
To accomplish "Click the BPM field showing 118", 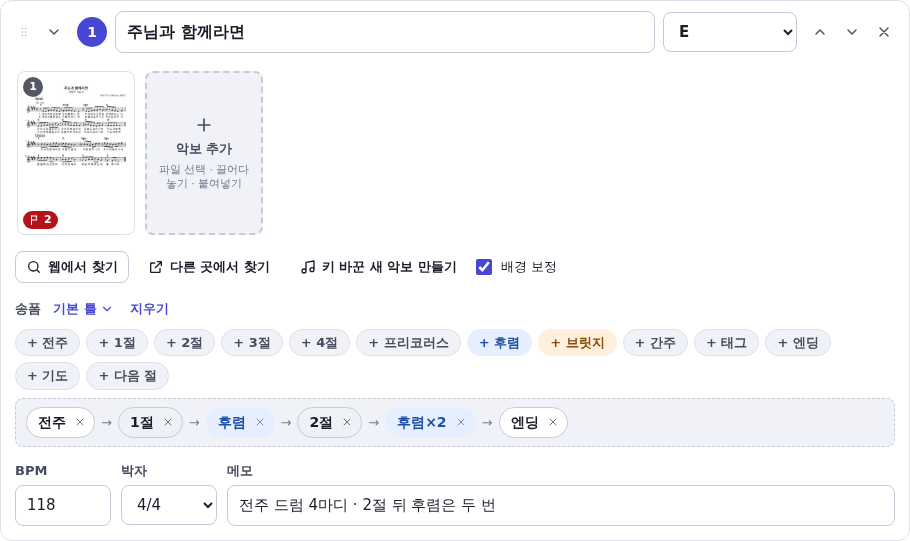I will point(63,505).
